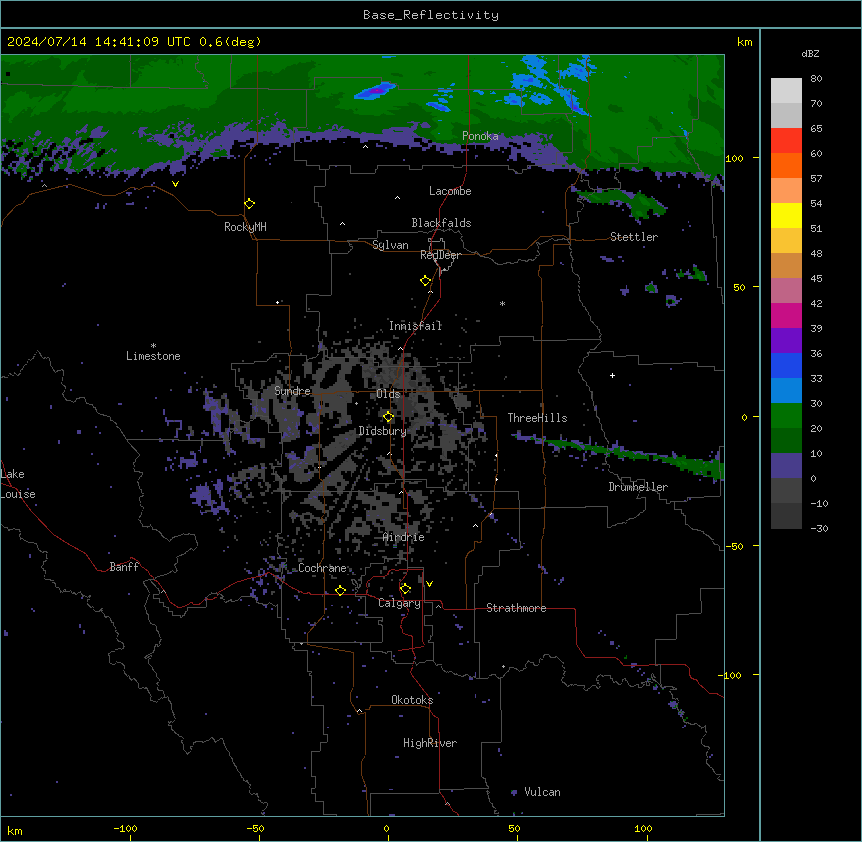Click the white plus marker north of Drumheller

[612, 375]
